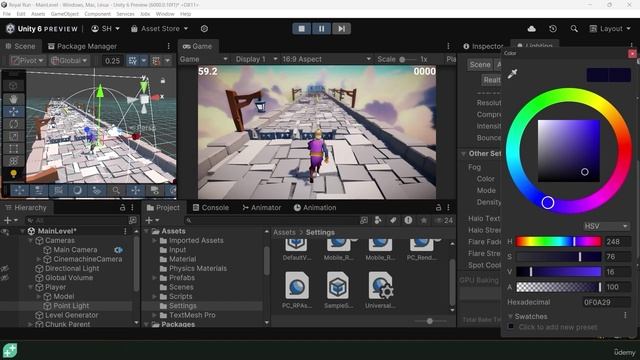
Task: Open the Swatches options menu
Action: coord(625,316)
